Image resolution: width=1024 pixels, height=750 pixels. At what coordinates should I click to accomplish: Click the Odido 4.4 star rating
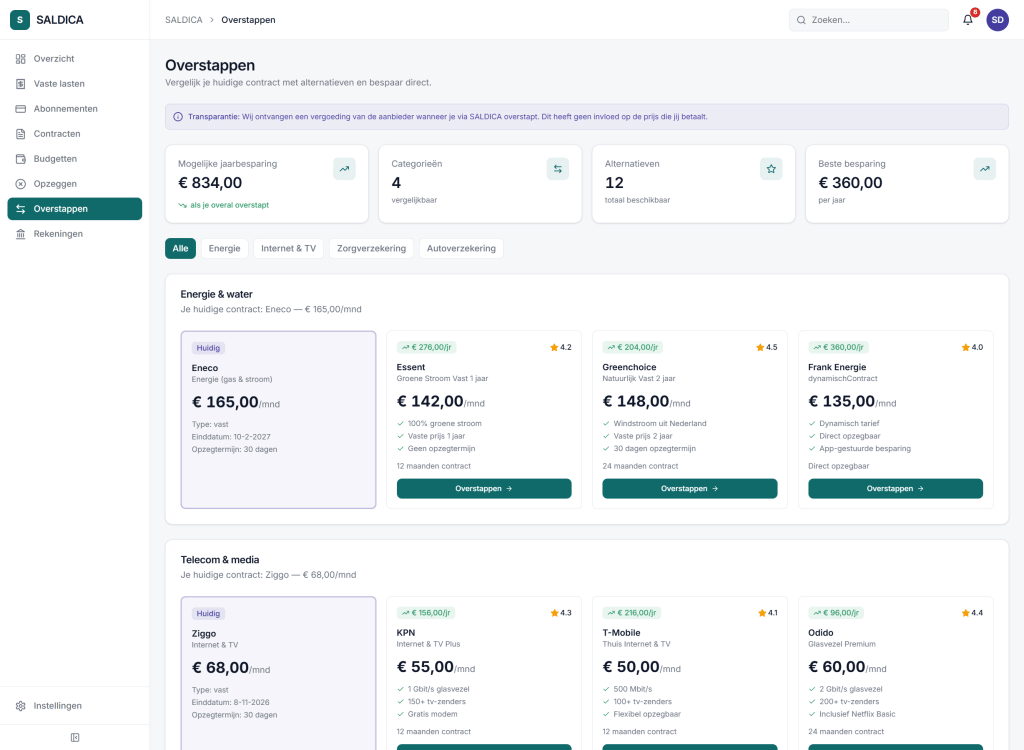(972, 613)
